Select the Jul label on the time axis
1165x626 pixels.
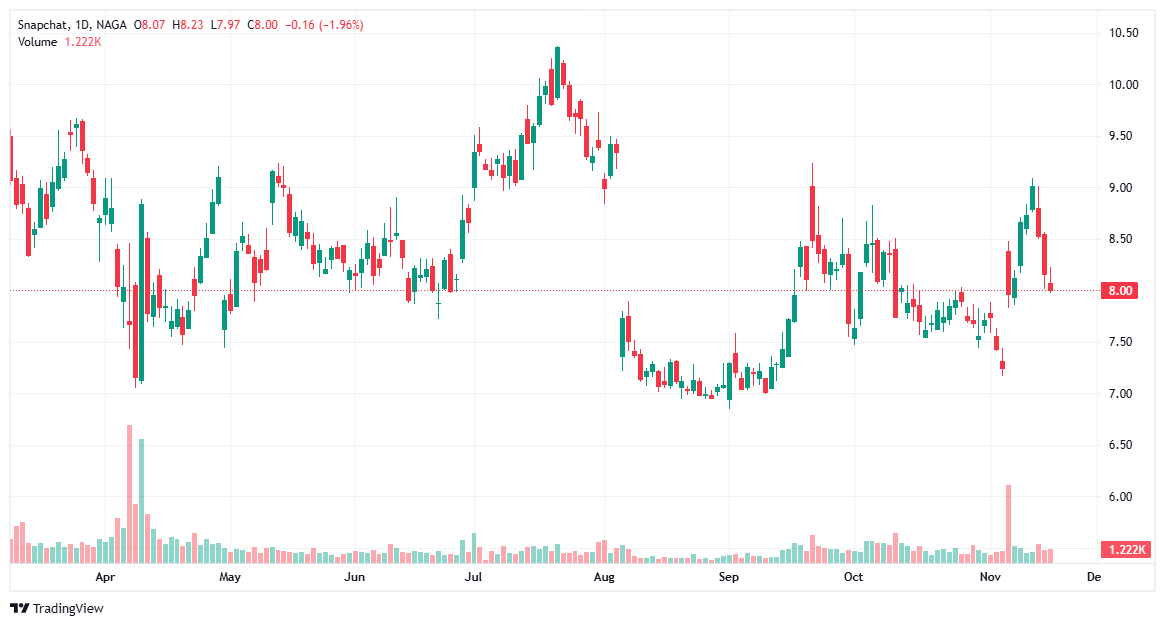tap(472, 577)
